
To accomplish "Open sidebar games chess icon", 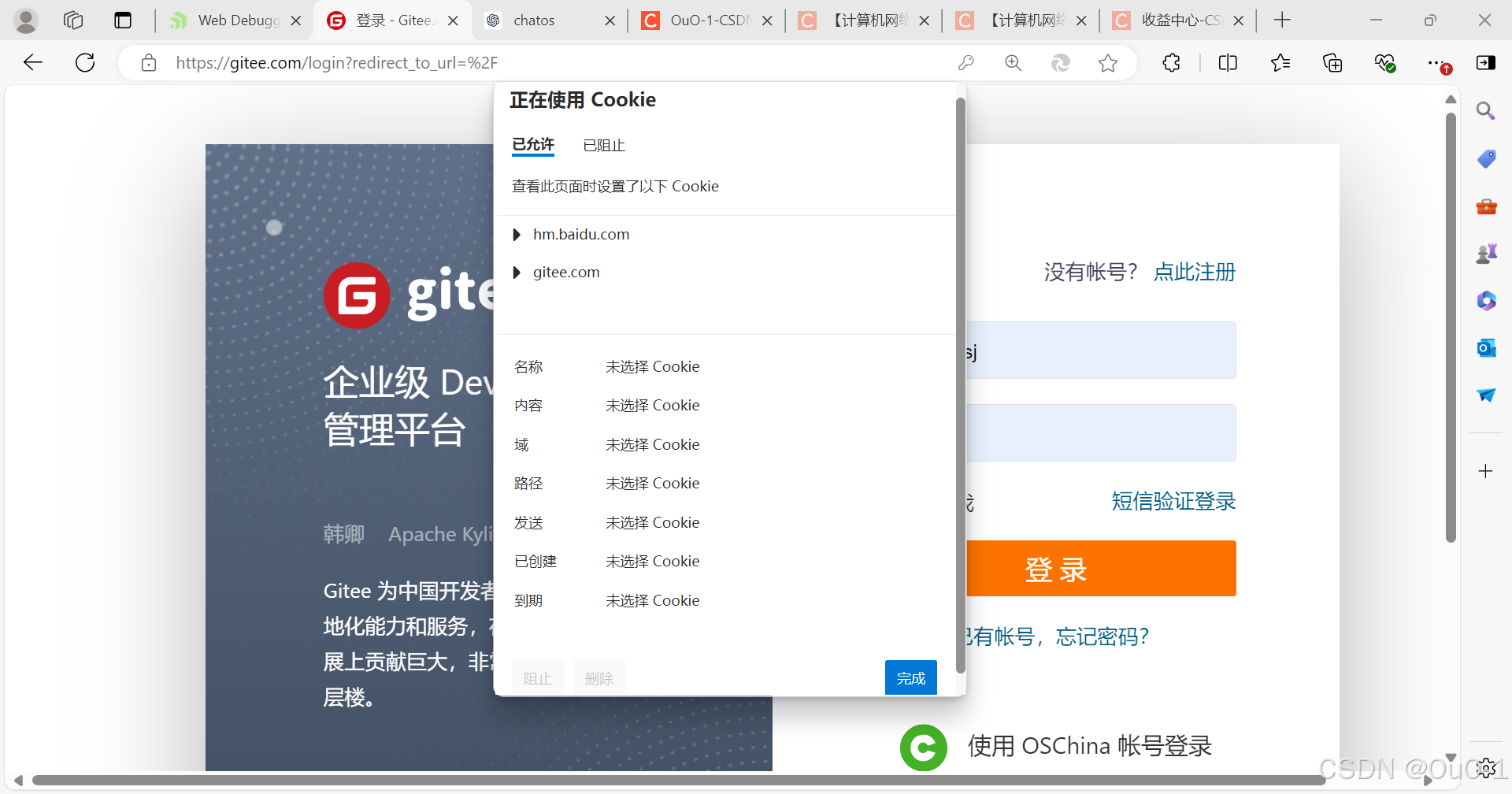I will tap(1486, 254).
